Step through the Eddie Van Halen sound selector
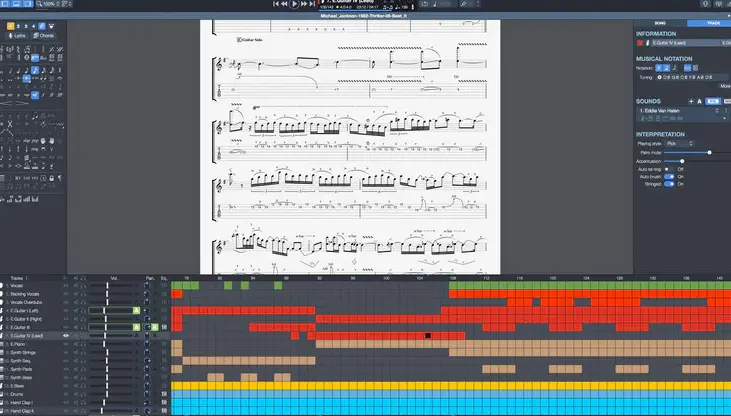The height and width of the screenshot is (416, 731). (717, 111)
